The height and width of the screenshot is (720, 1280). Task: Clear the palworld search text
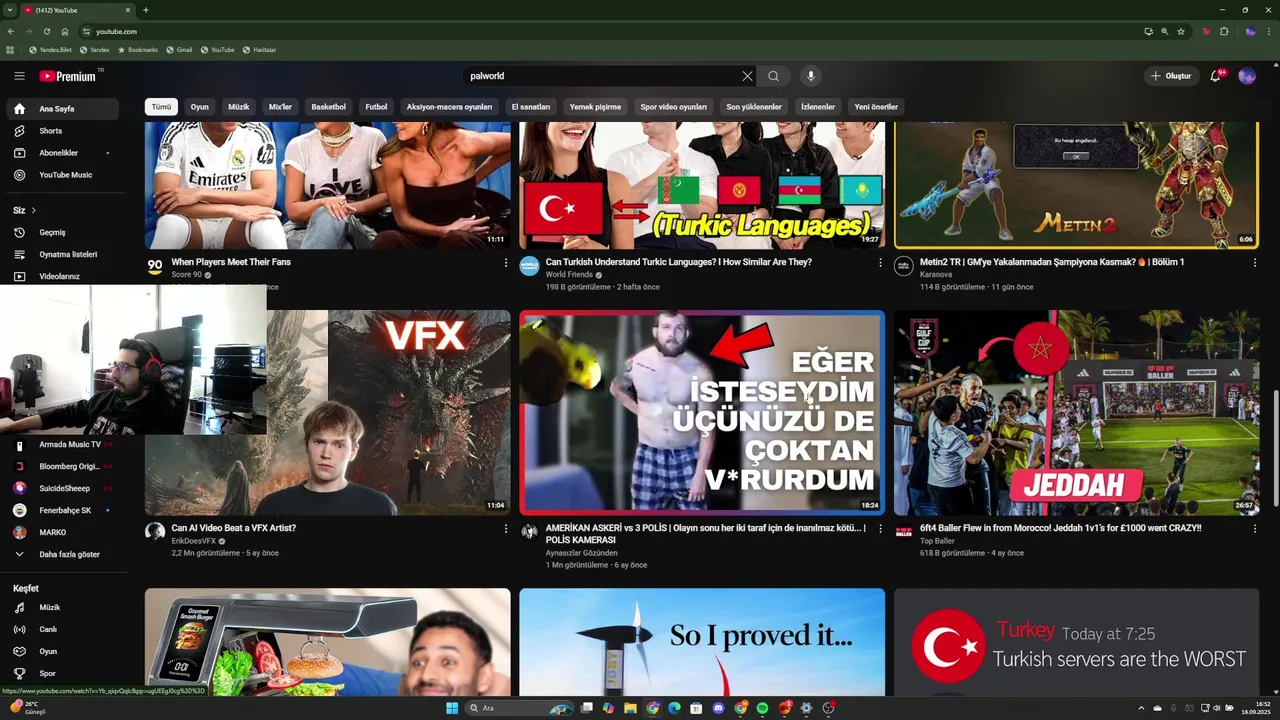747,76
